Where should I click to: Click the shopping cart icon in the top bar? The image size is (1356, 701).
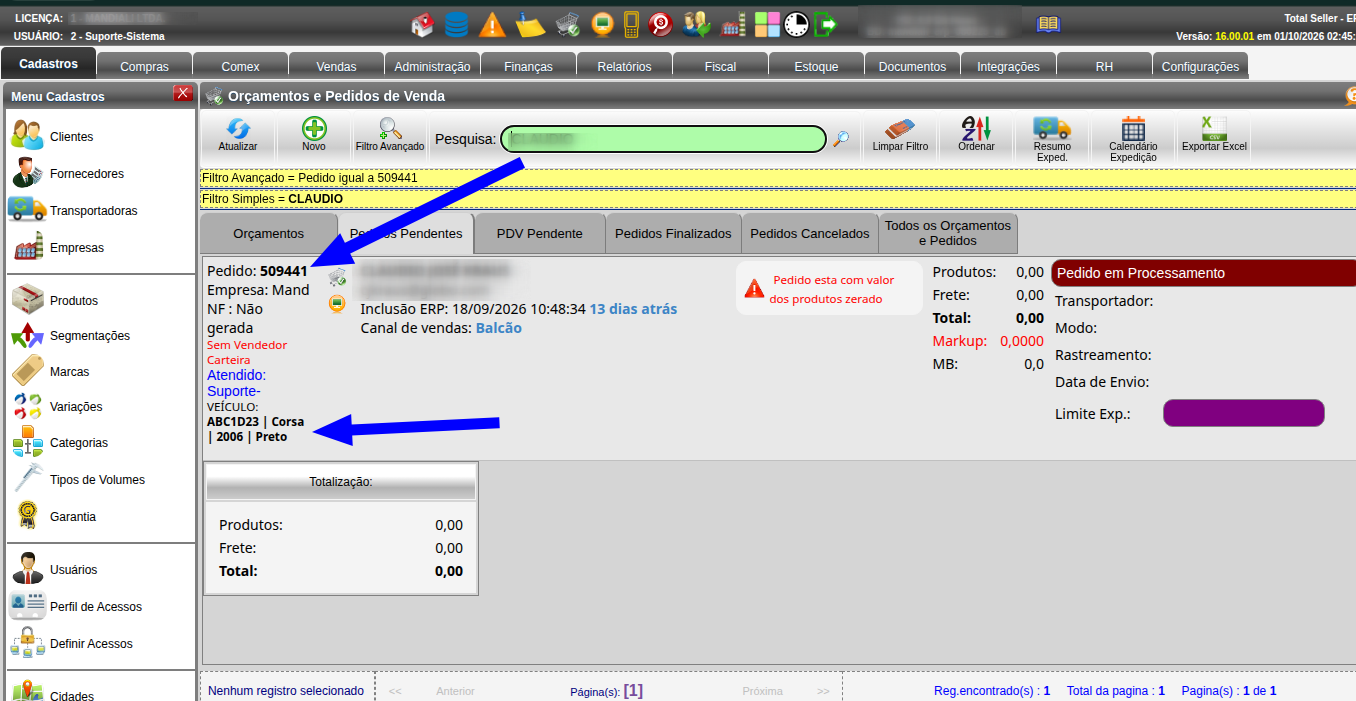pyautogui.click(x=568, y=24)
